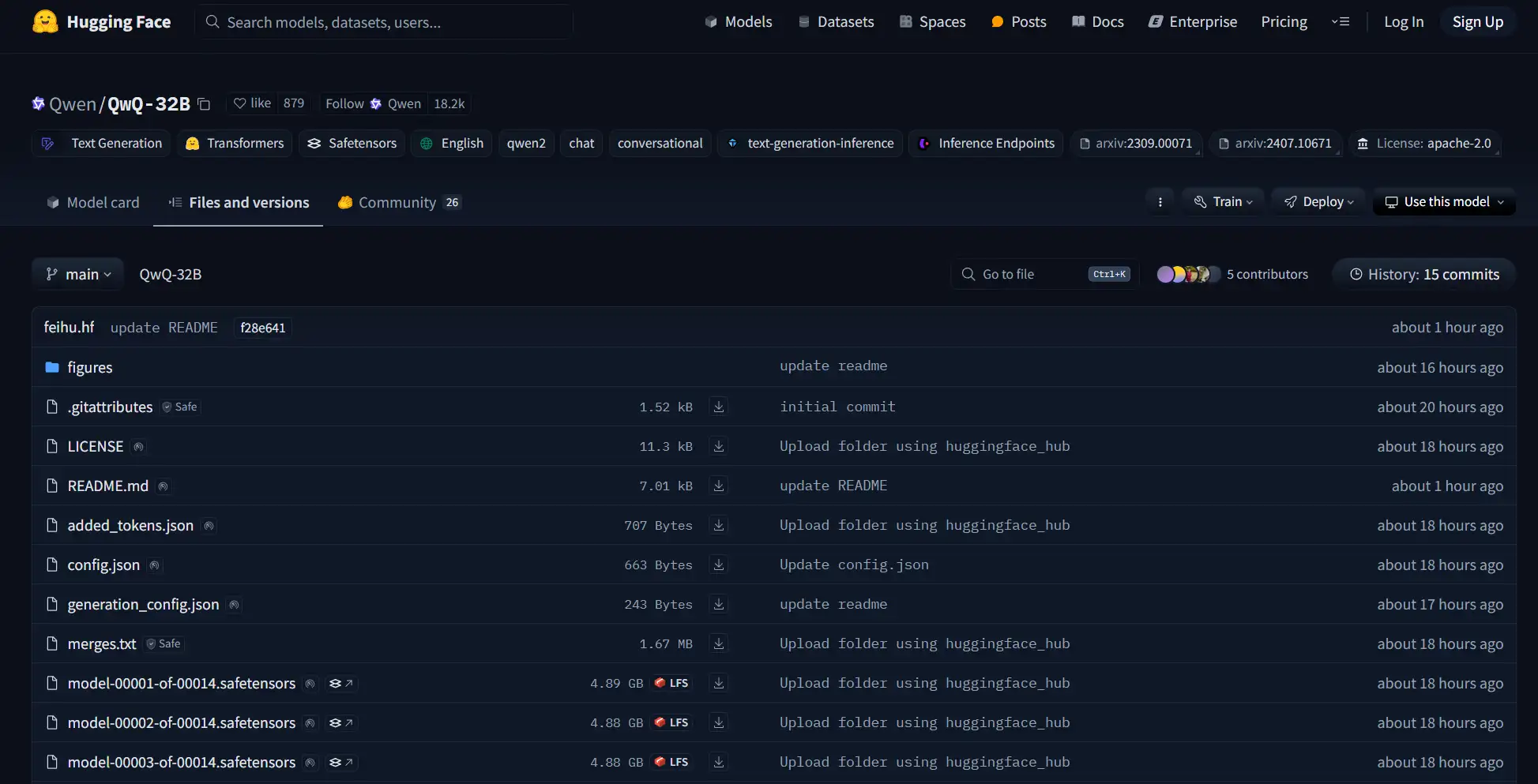Click the Safetensors tag
This screenshot has width=1538, height=784.
pyautogui.click(x=352, y=143)
